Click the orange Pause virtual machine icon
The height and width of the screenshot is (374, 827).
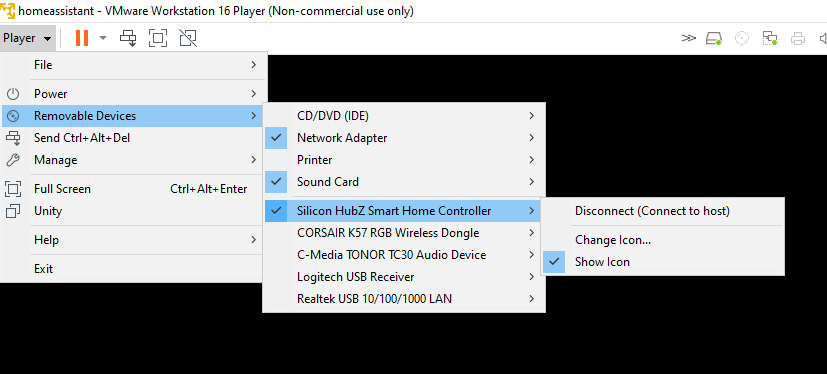point(82,38)
